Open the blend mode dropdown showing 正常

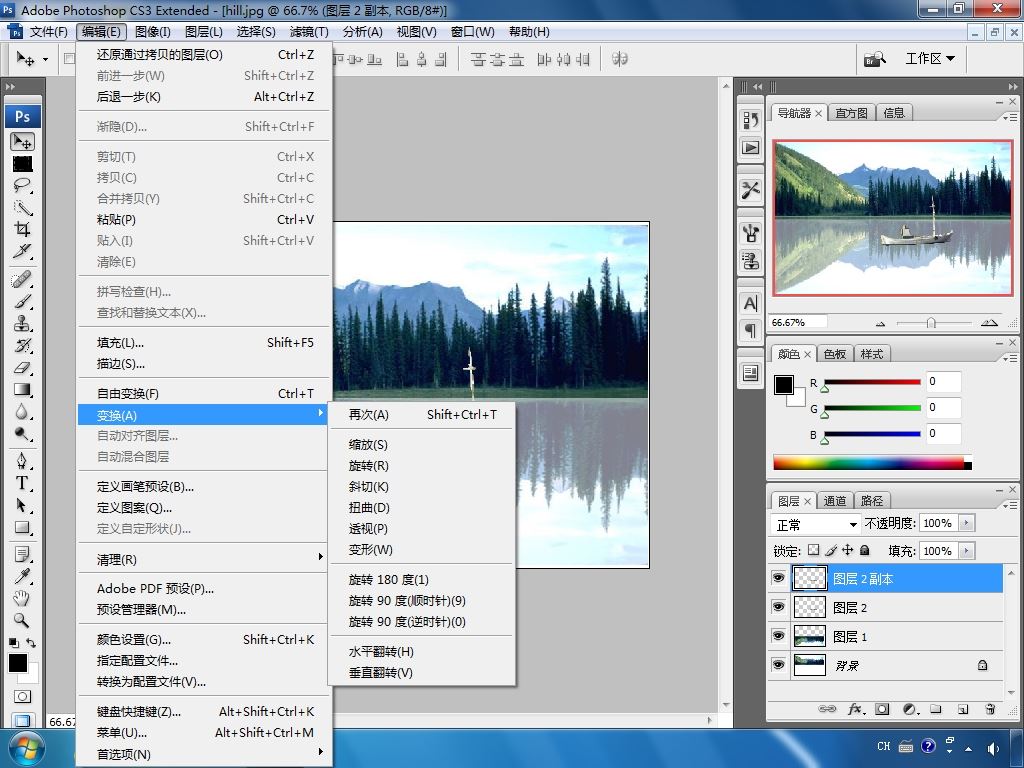point(816,524)
